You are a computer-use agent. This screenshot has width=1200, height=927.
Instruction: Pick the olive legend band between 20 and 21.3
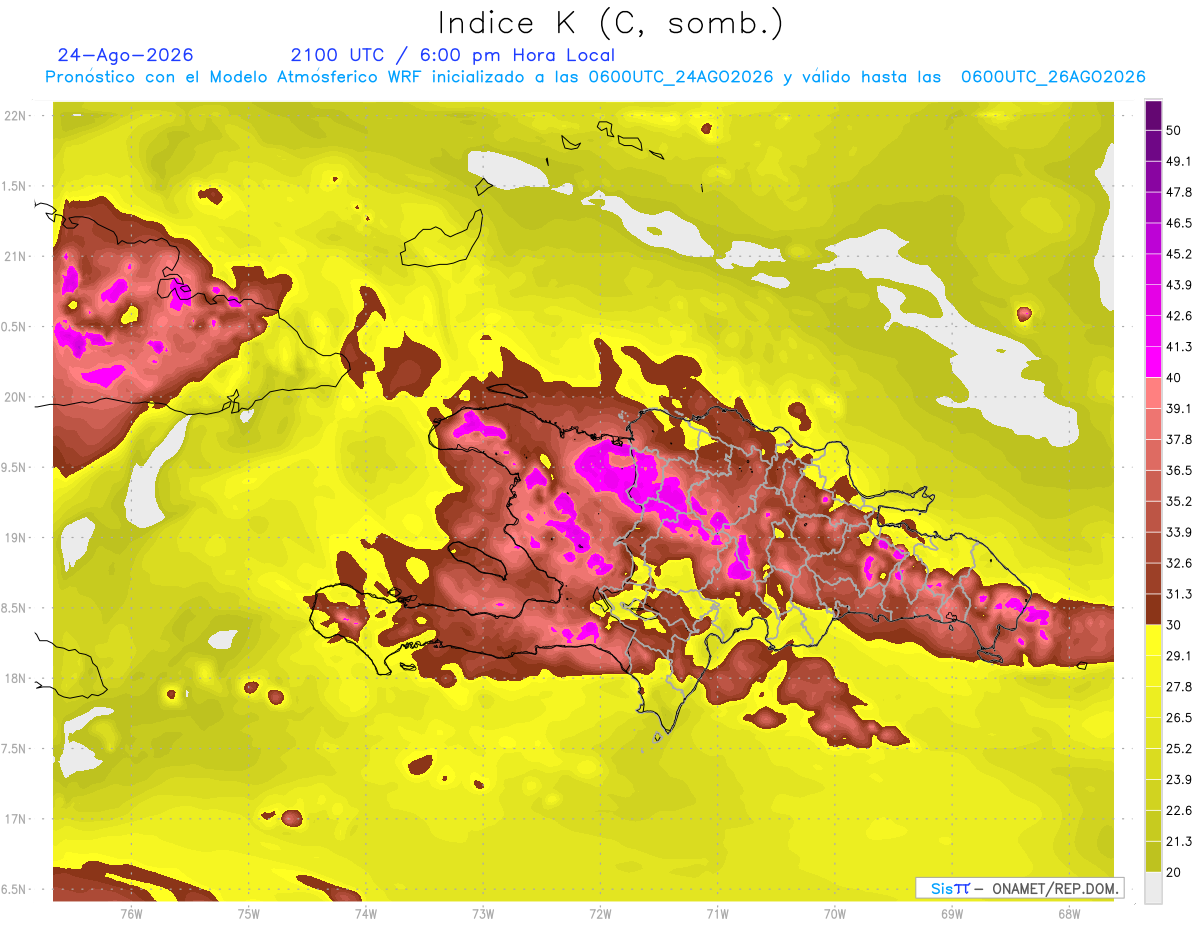tap(1154, 857)
